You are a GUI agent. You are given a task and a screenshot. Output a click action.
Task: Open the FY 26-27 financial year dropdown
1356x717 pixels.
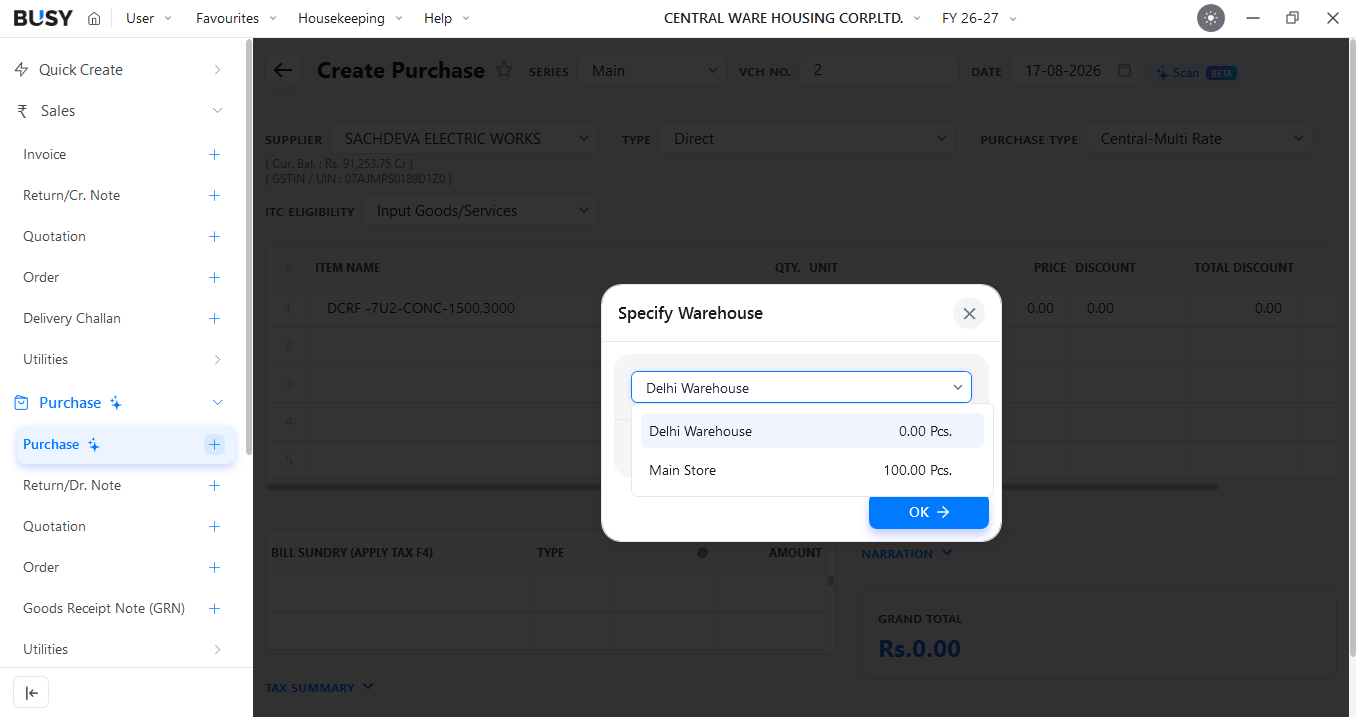[x=979, y=18]
